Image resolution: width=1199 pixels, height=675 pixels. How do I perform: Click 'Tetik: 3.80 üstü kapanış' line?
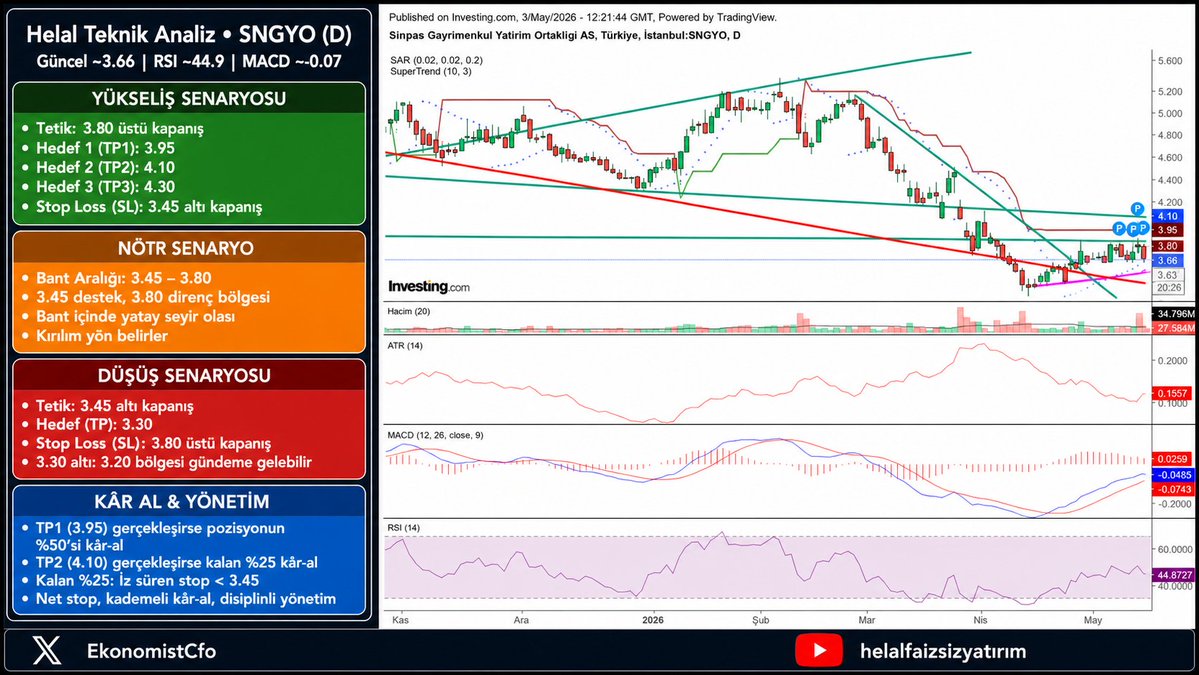119,128
